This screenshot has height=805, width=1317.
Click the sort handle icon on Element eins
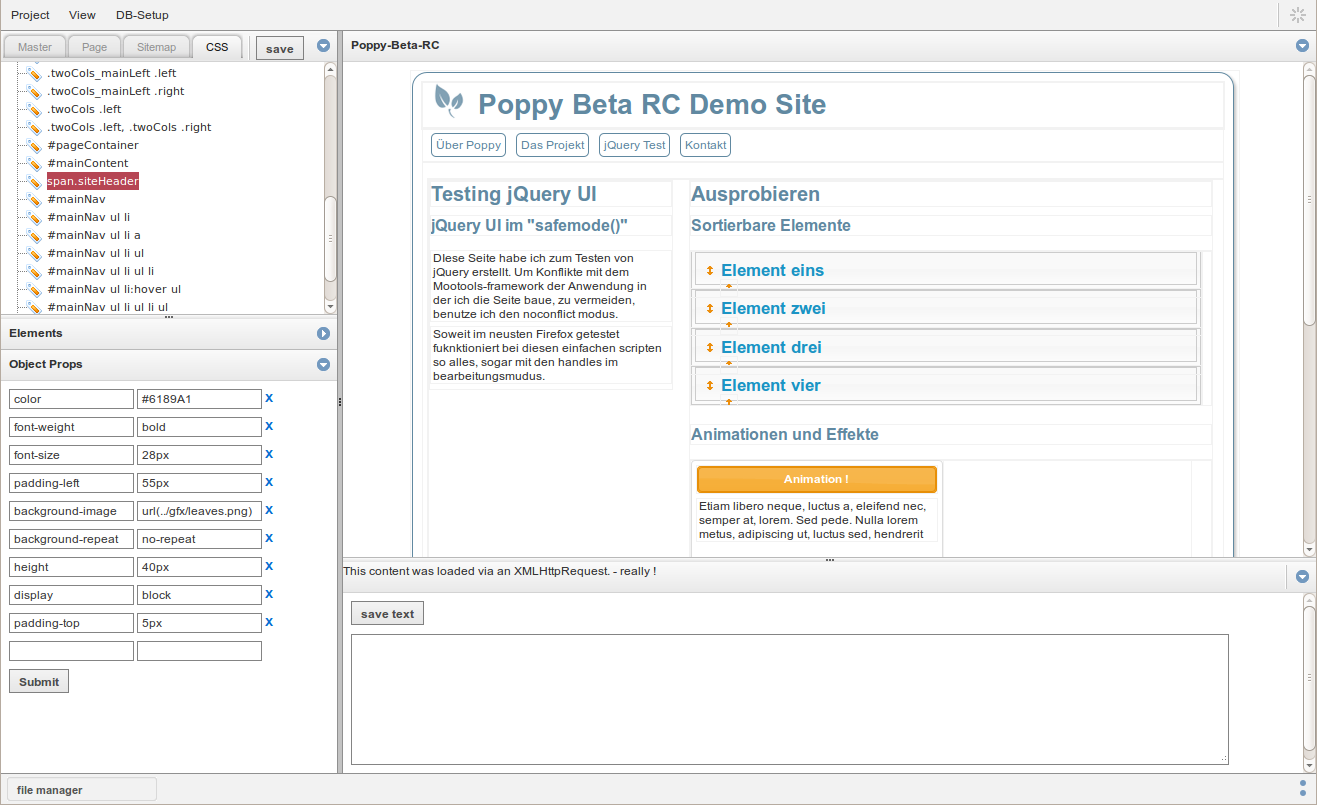click(x=709, y=269)
